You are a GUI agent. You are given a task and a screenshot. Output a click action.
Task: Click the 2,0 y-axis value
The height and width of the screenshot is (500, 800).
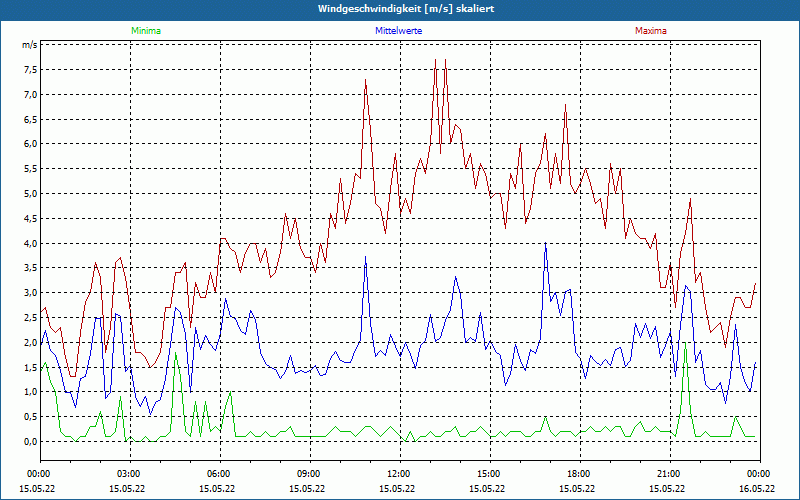pos(31,343)
